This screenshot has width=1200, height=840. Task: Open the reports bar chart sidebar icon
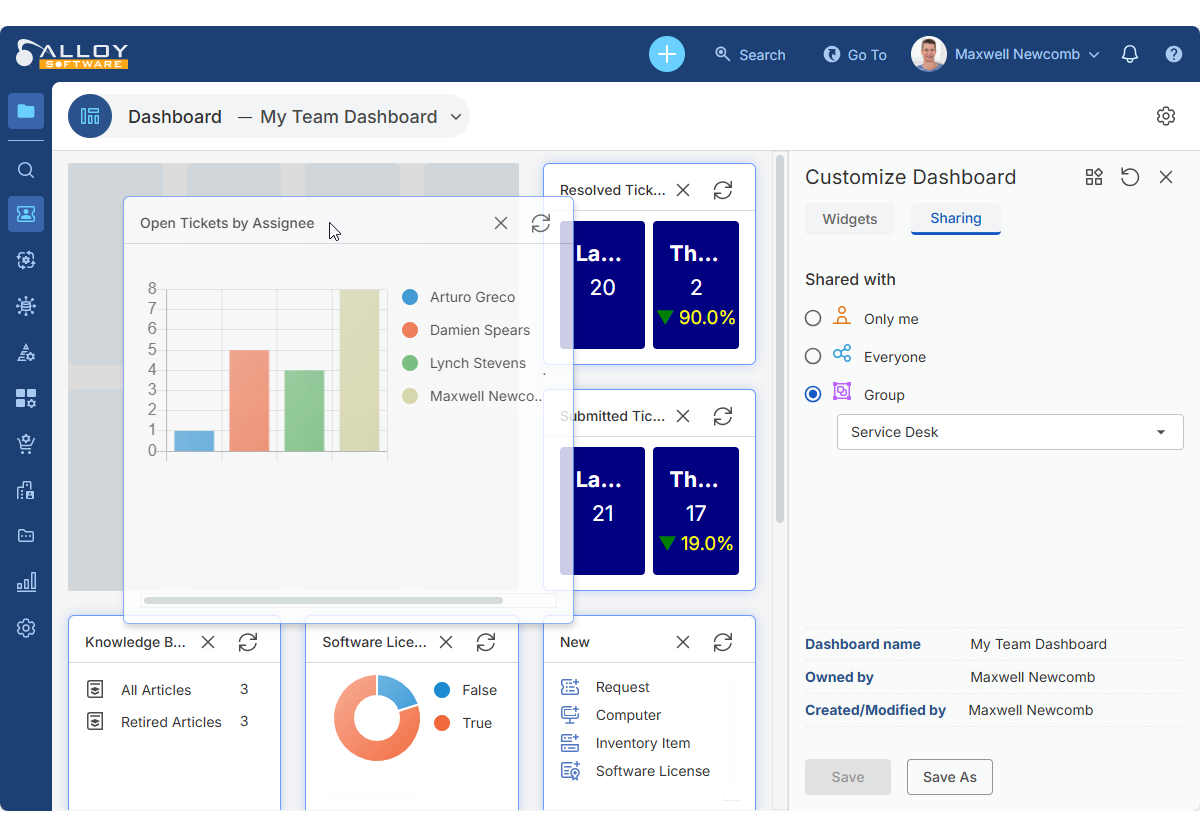26,582
